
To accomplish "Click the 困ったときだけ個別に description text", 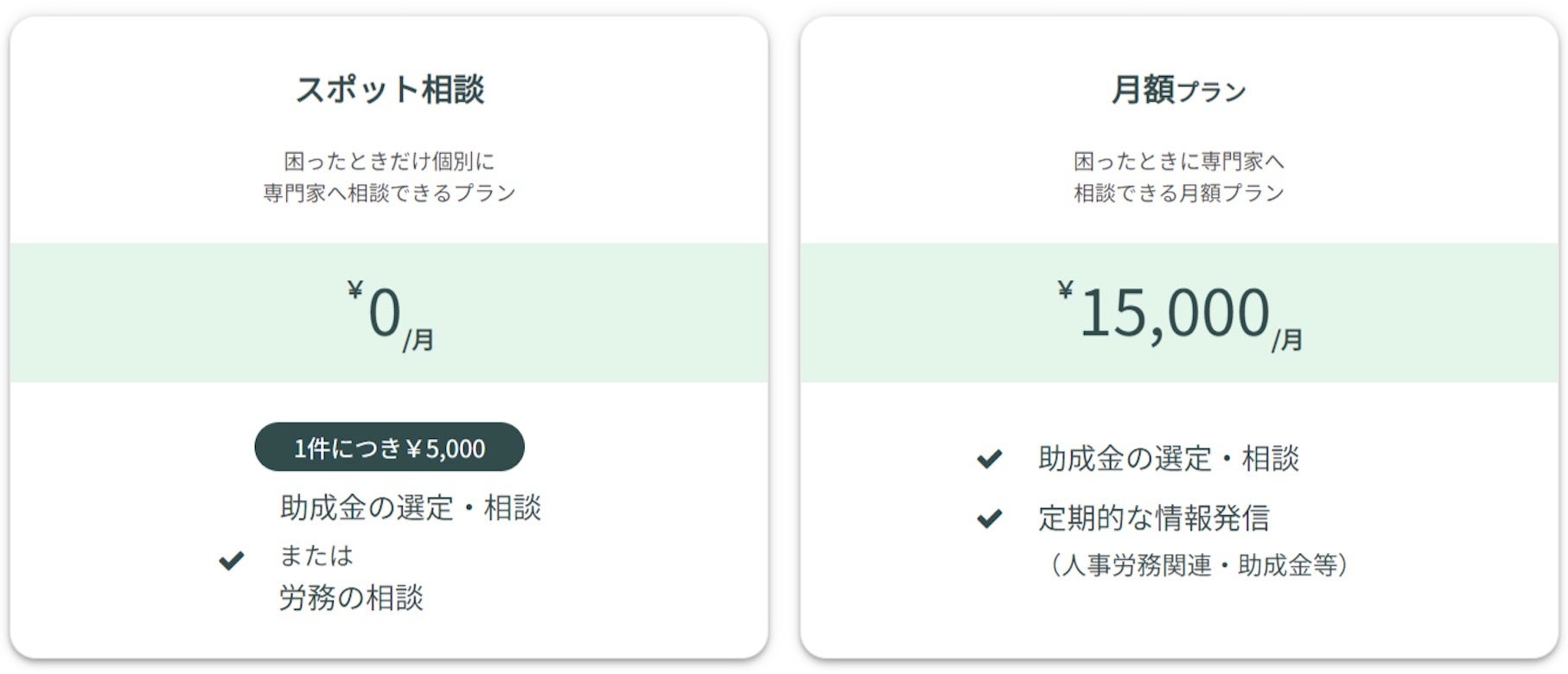I will click(x=390, y=162).
